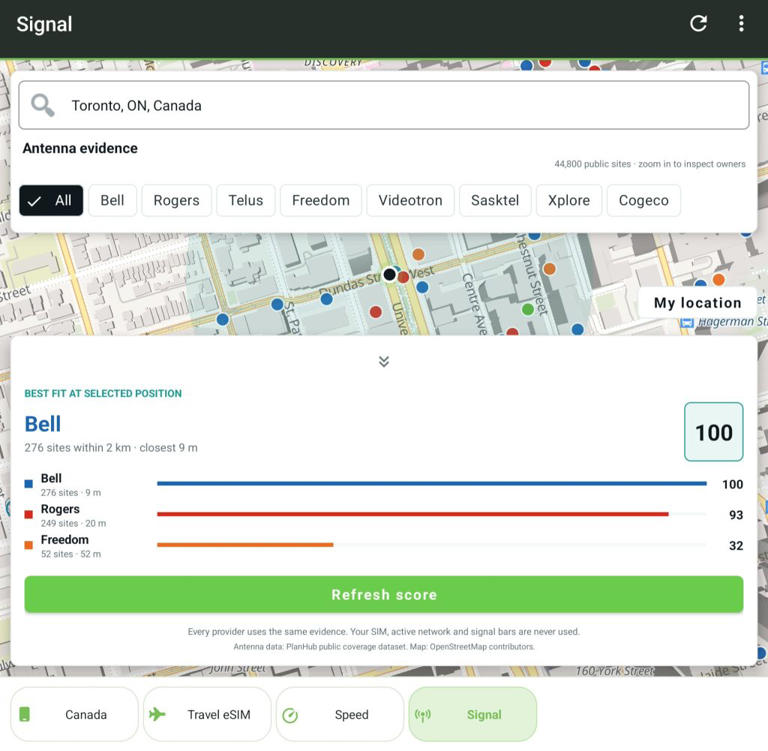Click the Toronto, ON, Canada search field

click(x=384, y=105)
